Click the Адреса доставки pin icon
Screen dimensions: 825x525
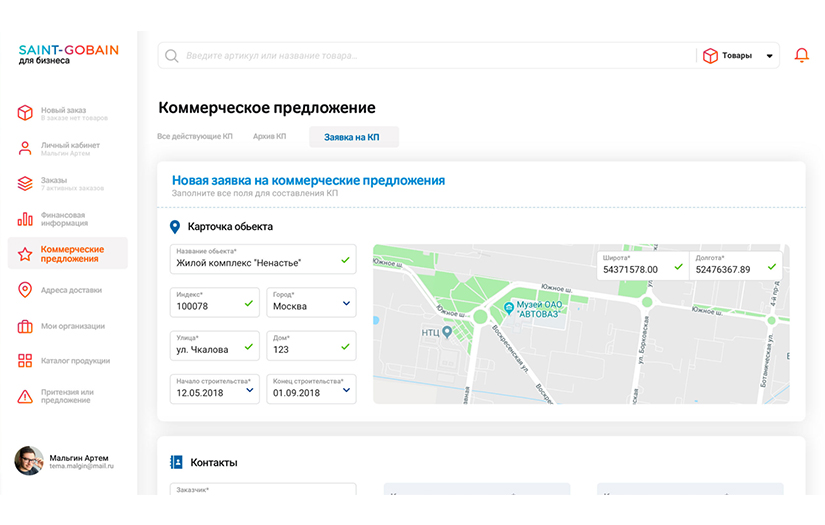click(x=25, y=290)
